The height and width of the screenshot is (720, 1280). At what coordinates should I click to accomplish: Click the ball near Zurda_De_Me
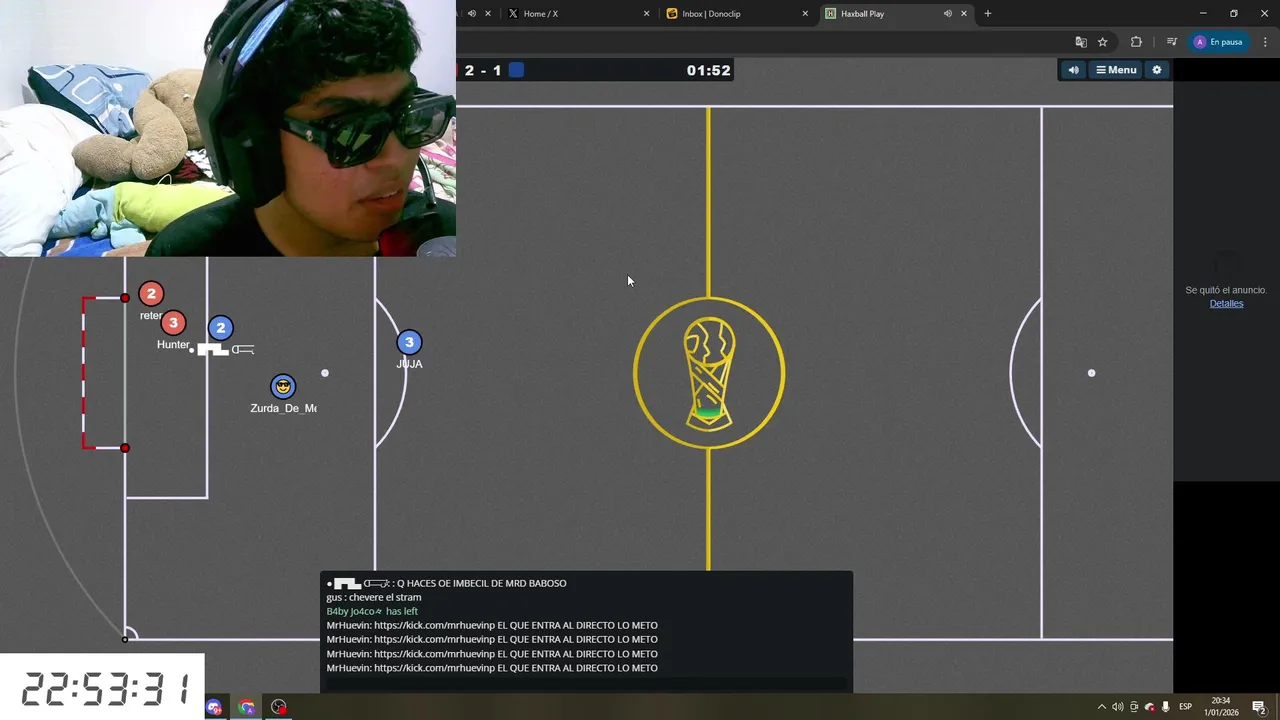[x=324, y=373]
